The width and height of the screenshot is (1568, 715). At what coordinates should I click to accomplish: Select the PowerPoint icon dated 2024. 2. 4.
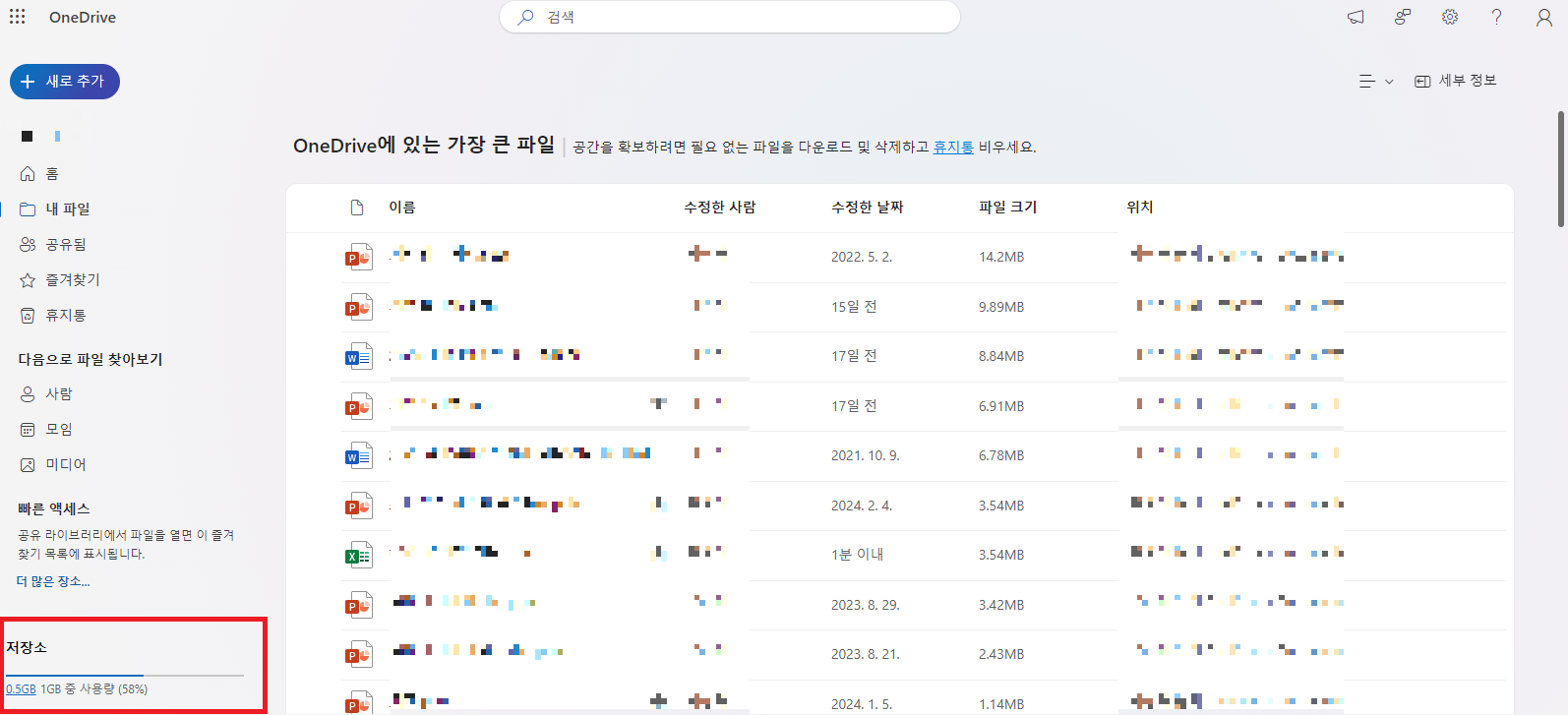358,506
